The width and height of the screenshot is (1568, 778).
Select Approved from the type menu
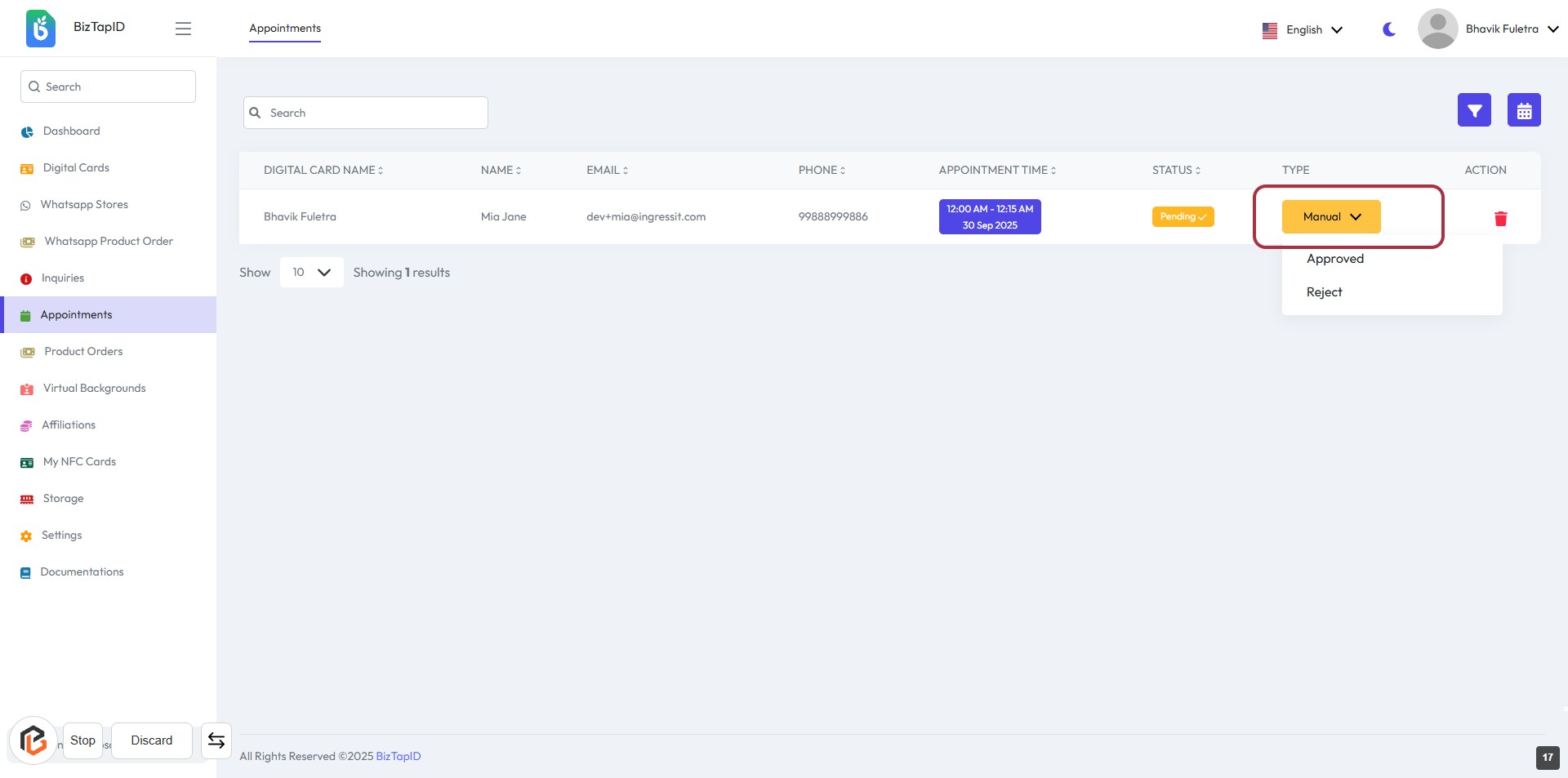click(x=1334, y=259)
